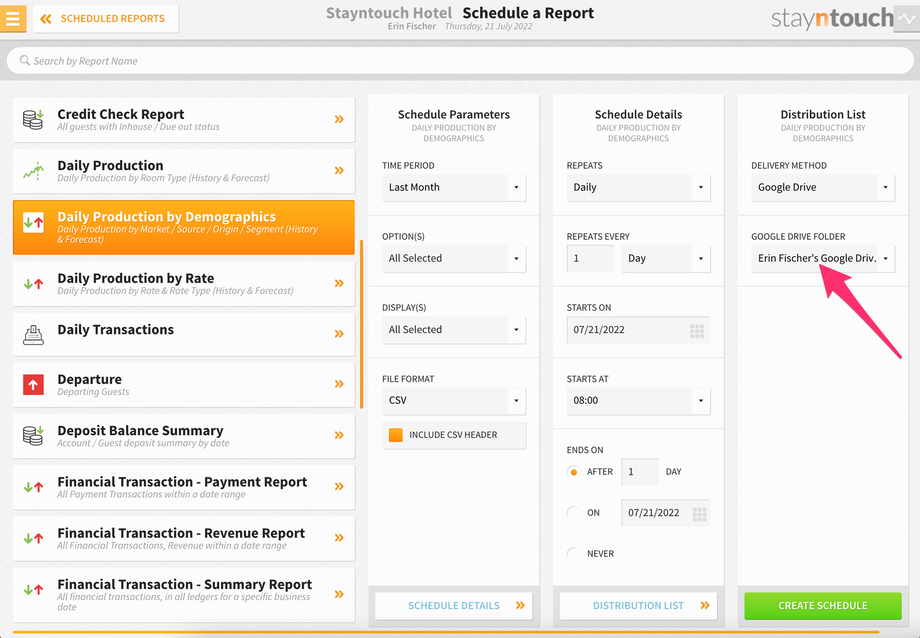This screenshot has width=920, height=638.
Task: Select Financial Transaction - Summary Report
Action: (184, 595)
